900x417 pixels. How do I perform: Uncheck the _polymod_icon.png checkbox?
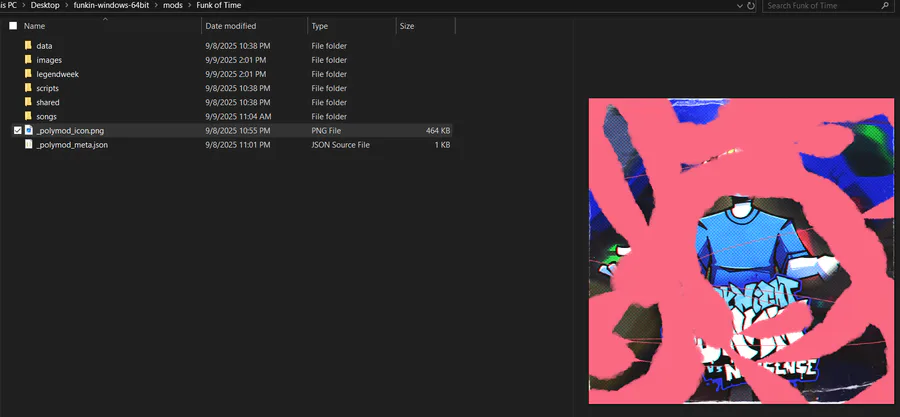point(17,131)
